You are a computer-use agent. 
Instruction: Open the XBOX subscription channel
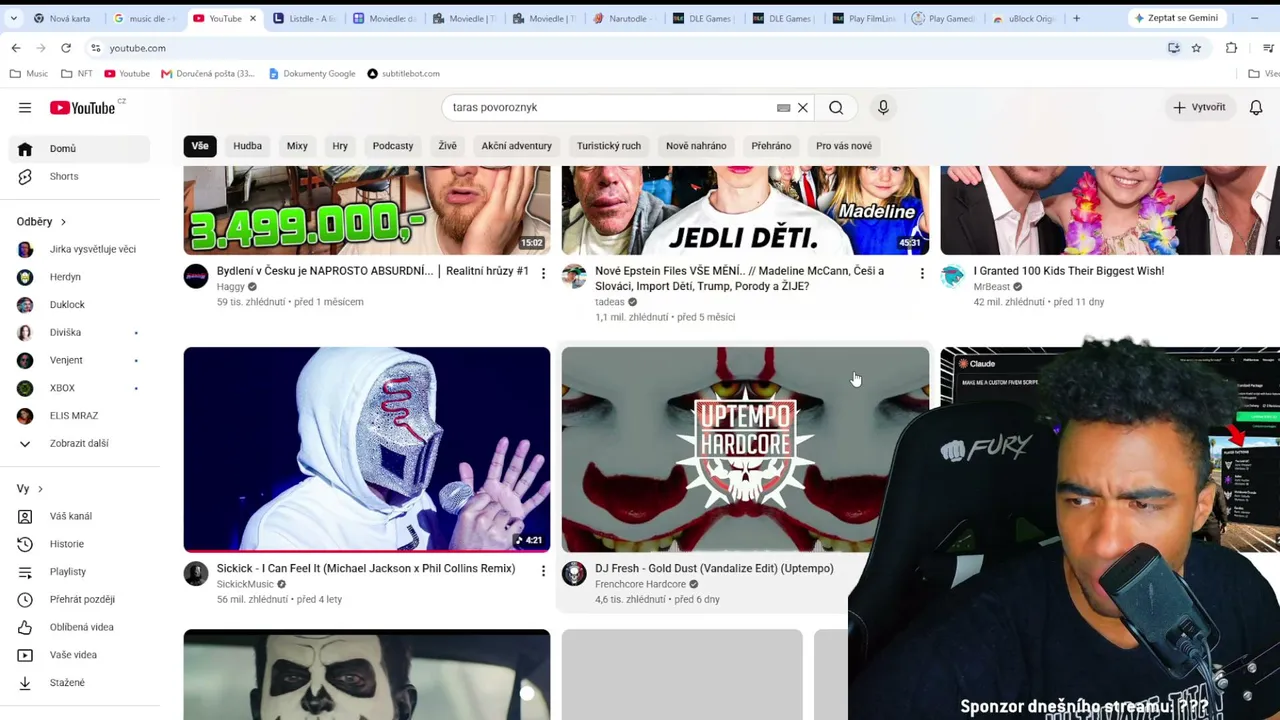pos(80,388)
